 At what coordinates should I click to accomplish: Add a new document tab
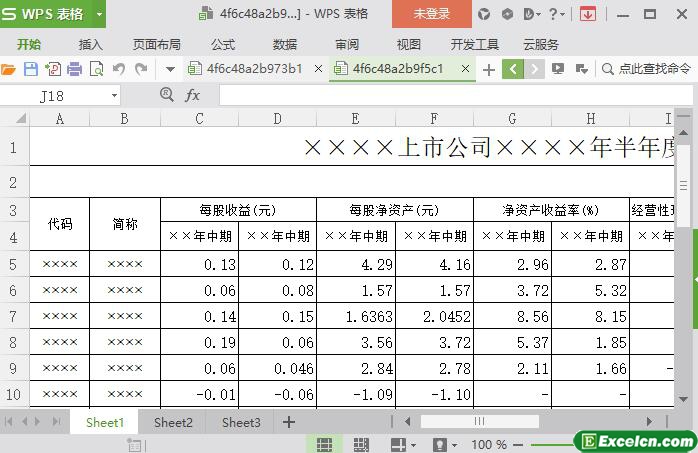click(489, 69)
